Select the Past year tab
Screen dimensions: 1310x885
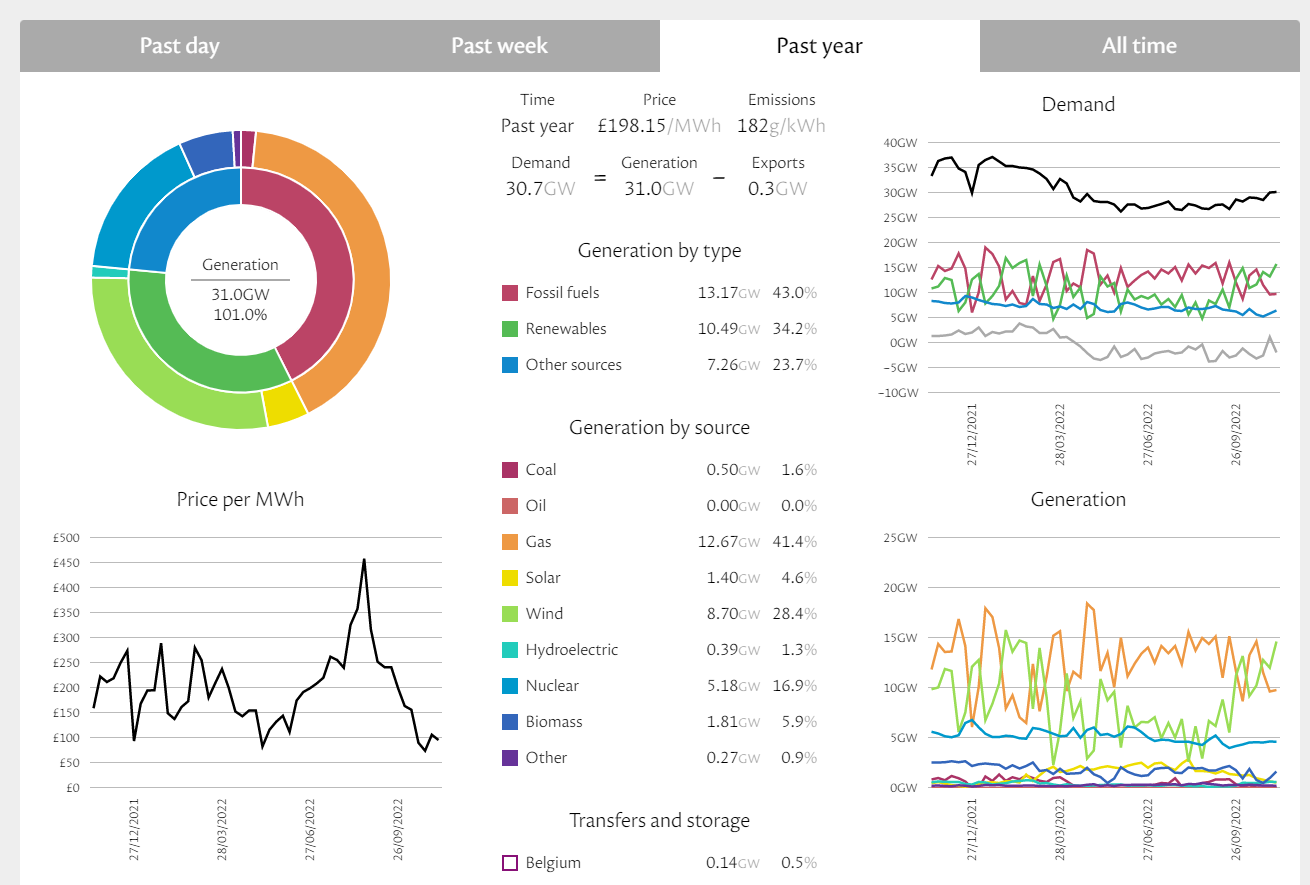[819, 46]
